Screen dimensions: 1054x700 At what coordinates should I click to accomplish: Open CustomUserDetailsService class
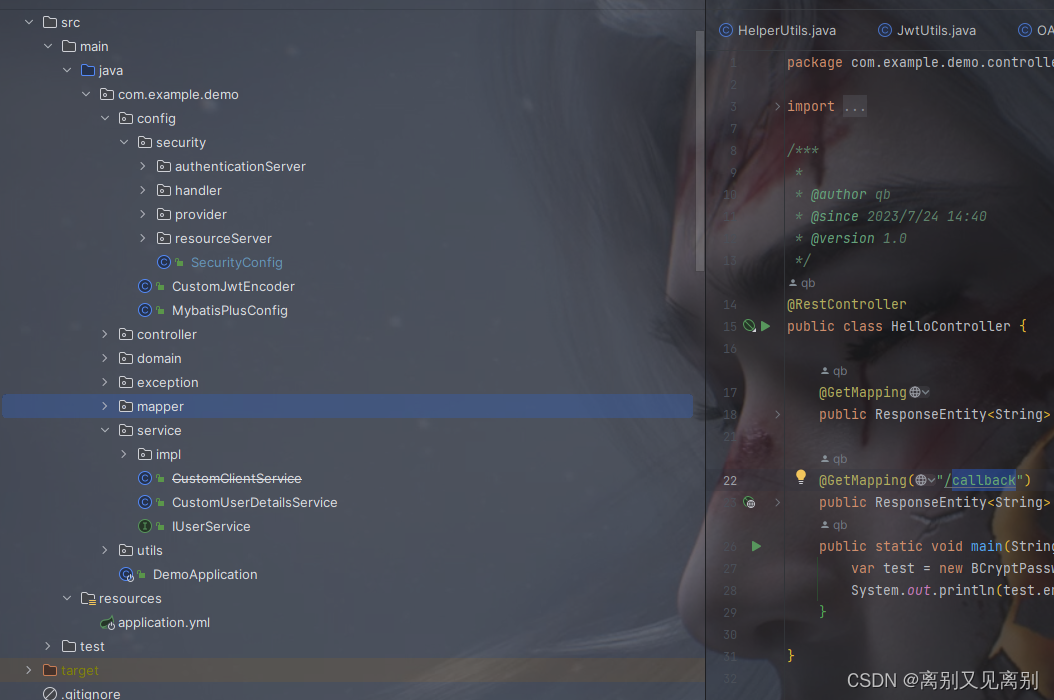255,502
